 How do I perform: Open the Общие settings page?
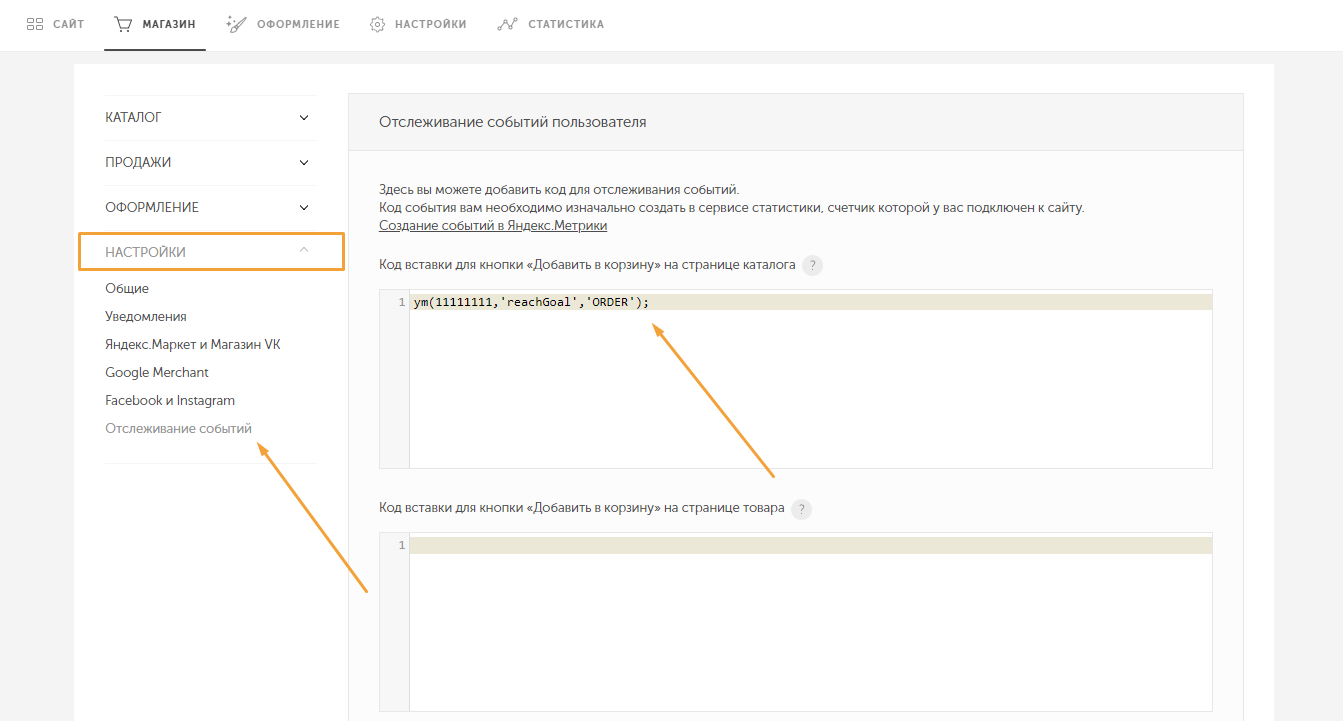127,288
